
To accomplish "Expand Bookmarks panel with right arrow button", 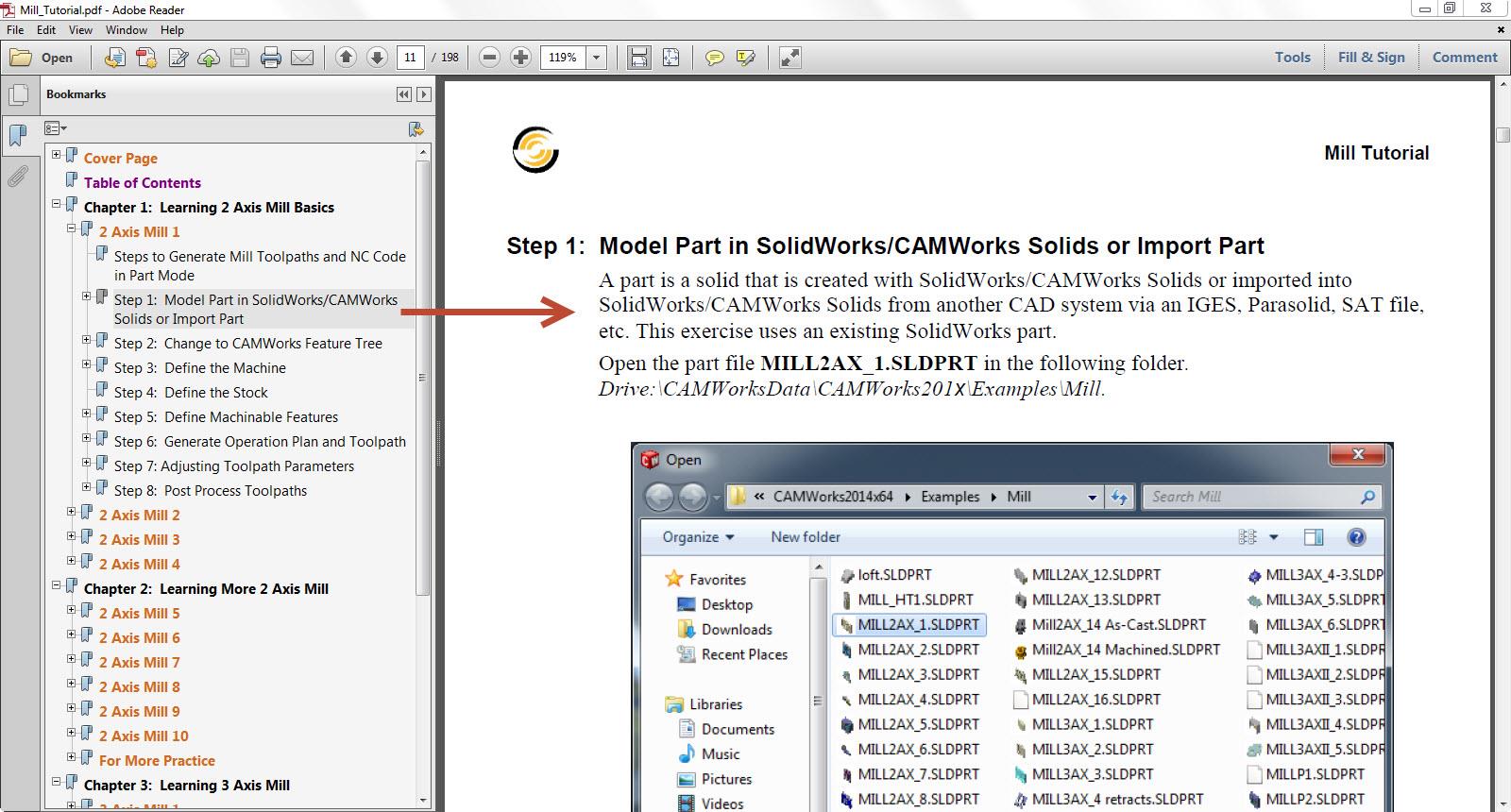I will click(424, 94).
